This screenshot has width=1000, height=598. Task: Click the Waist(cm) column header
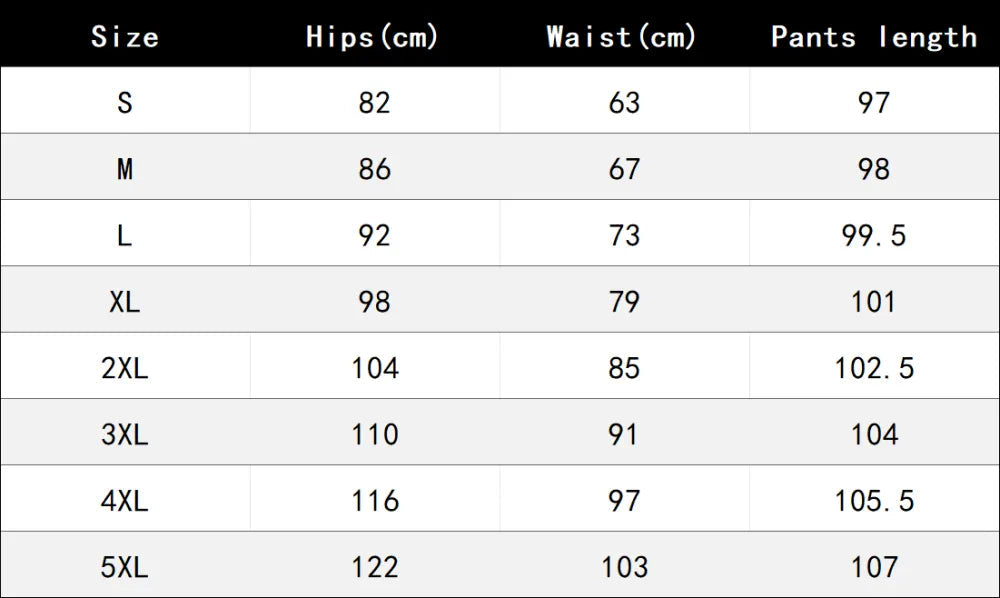click(x=622, y=36)
